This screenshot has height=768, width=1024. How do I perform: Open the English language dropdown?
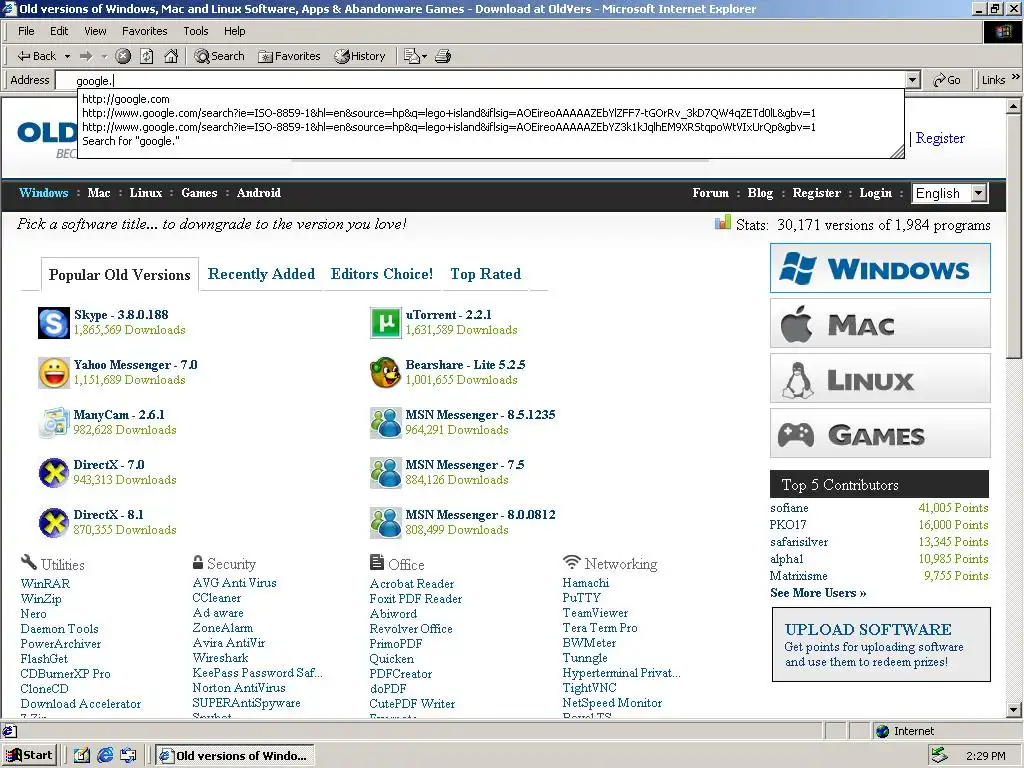[x=950, y=193]
